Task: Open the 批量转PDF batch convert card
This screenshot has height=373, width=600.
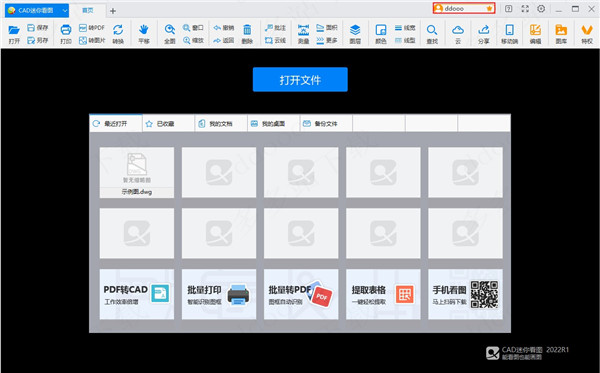Action: (x=301, y=294)
